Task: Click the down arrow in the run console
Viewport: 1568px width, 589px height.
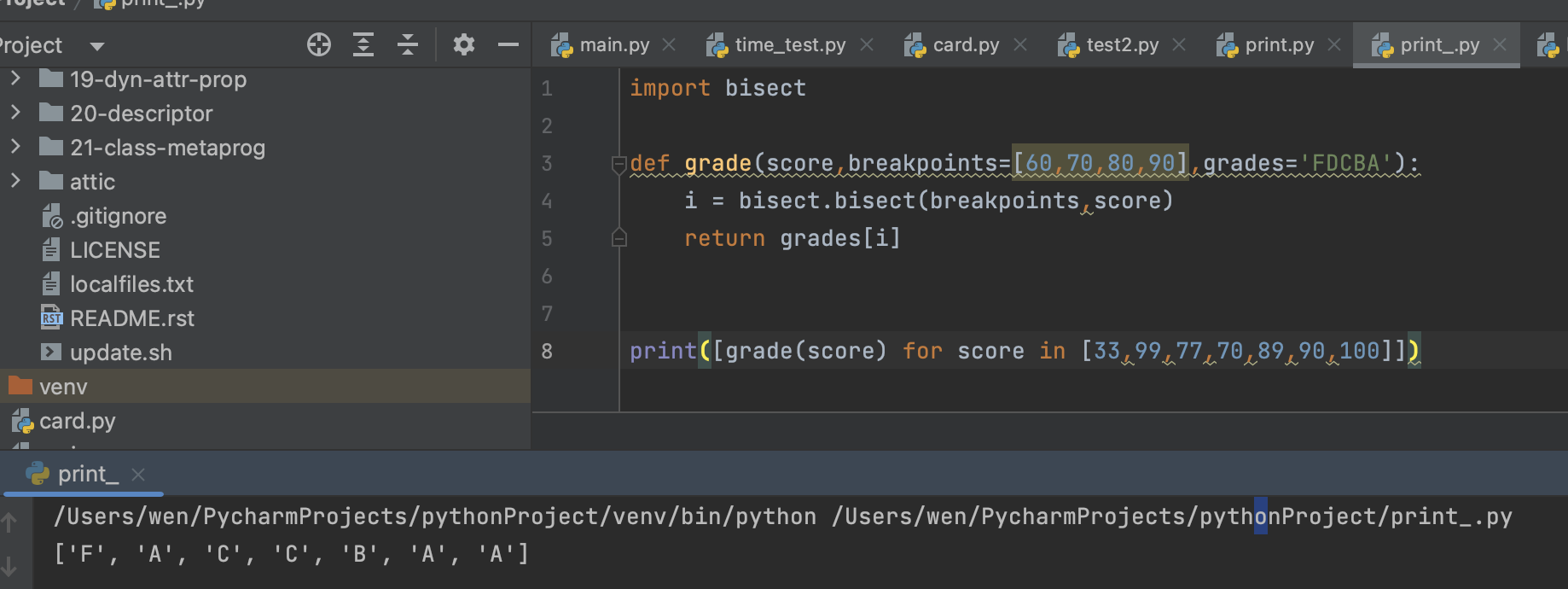Action: [x=9, y=565]
